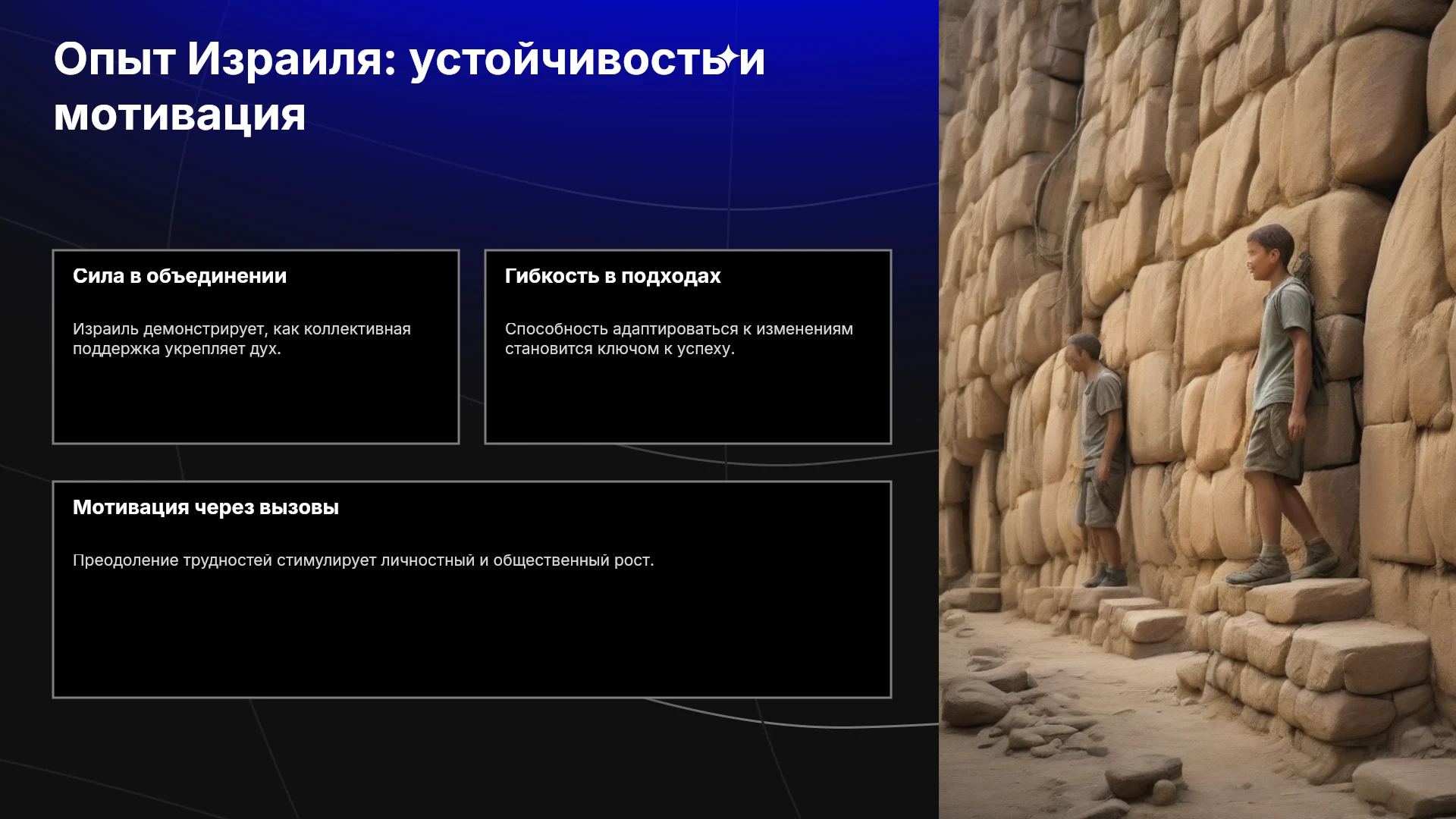Select the stone wall photo on the right

[1197, 409]
